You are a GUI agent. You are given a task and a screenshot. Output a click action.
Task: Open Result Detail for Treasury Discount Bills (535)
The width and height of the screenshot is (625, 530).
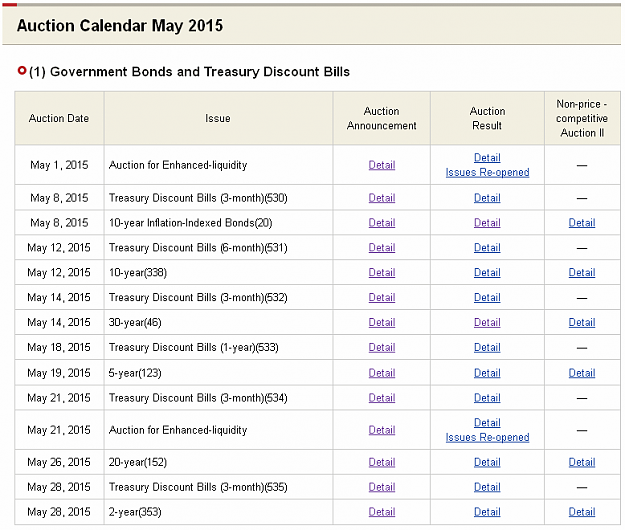[x=487, y=487]
